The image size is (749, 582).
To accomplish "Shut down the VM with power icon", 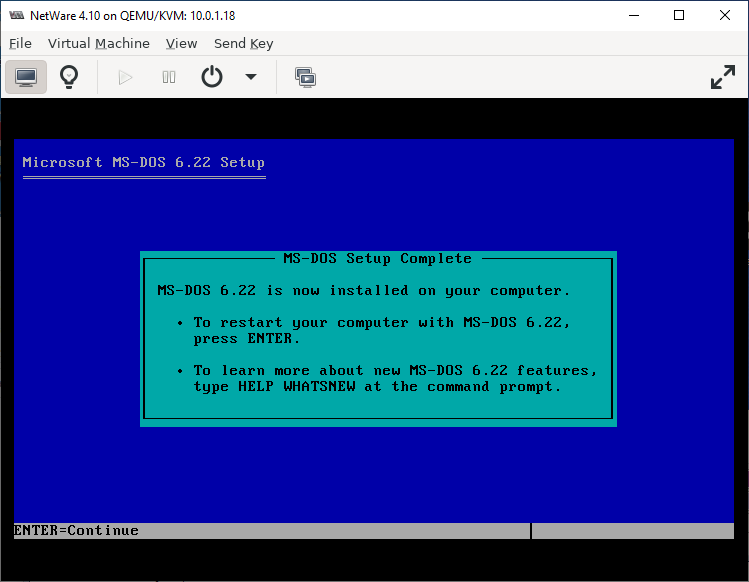I will [x=212, y=77].
